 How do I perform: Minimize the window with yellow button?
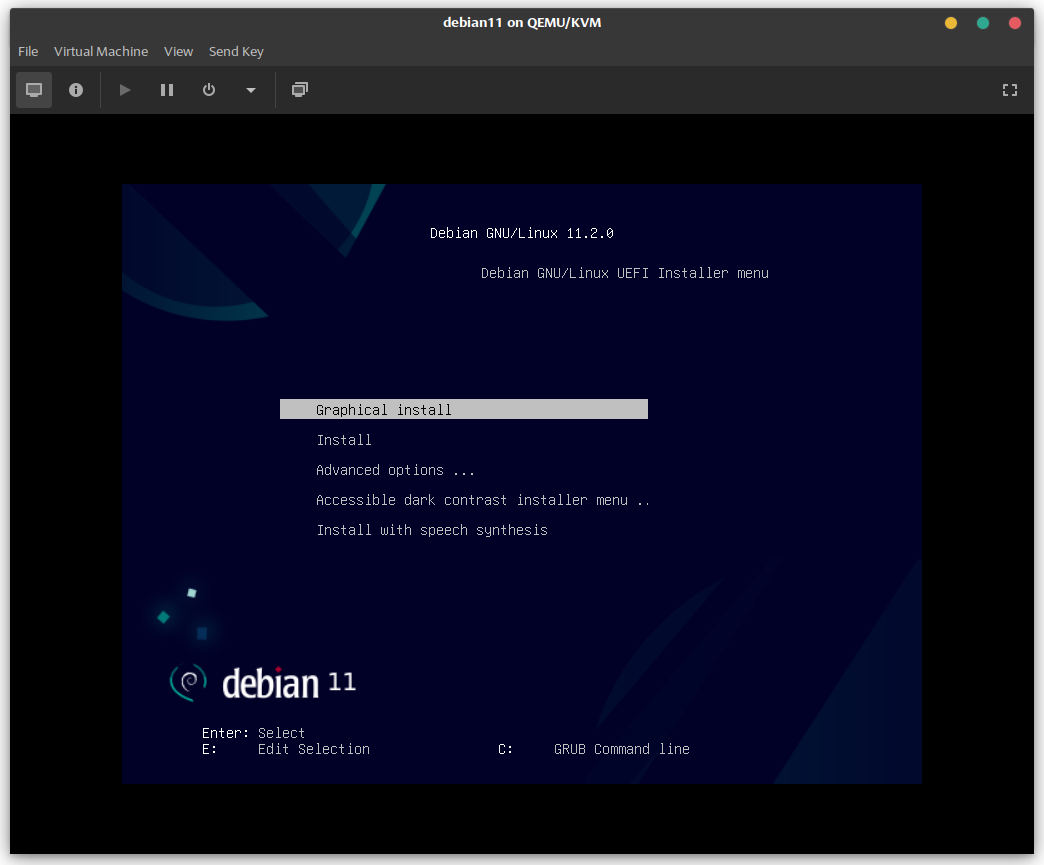tap(951, 23)
